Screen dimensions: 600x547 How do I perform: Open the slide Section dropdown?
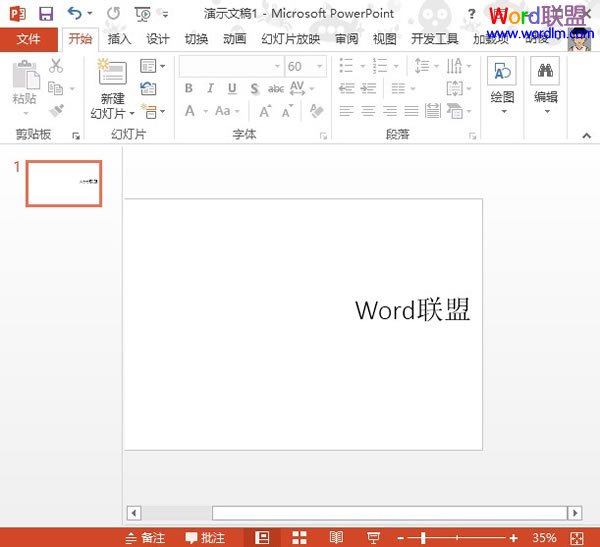point(153,111)
